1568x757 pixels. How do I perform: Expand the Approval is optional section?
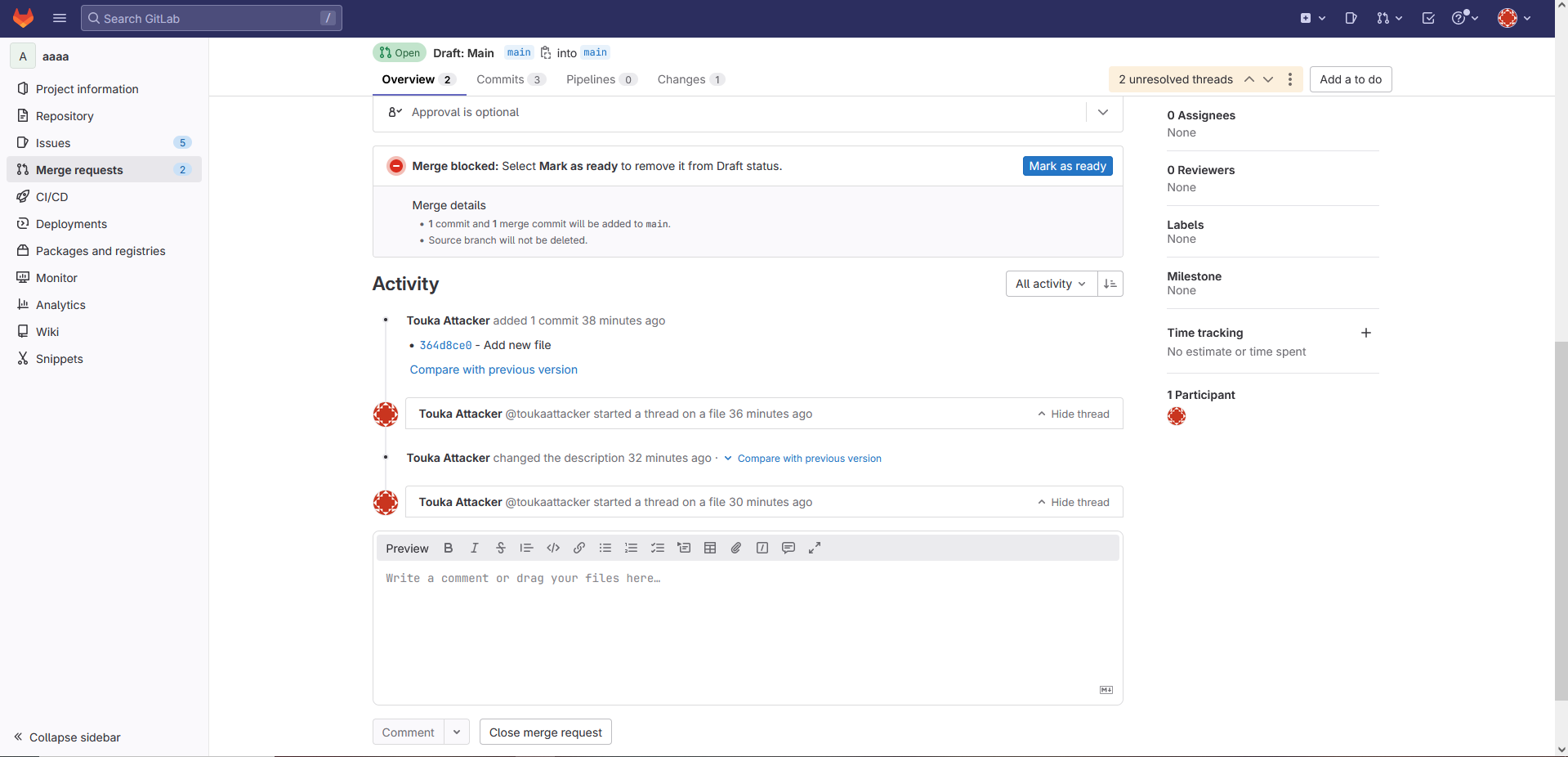click(1103, 112)
